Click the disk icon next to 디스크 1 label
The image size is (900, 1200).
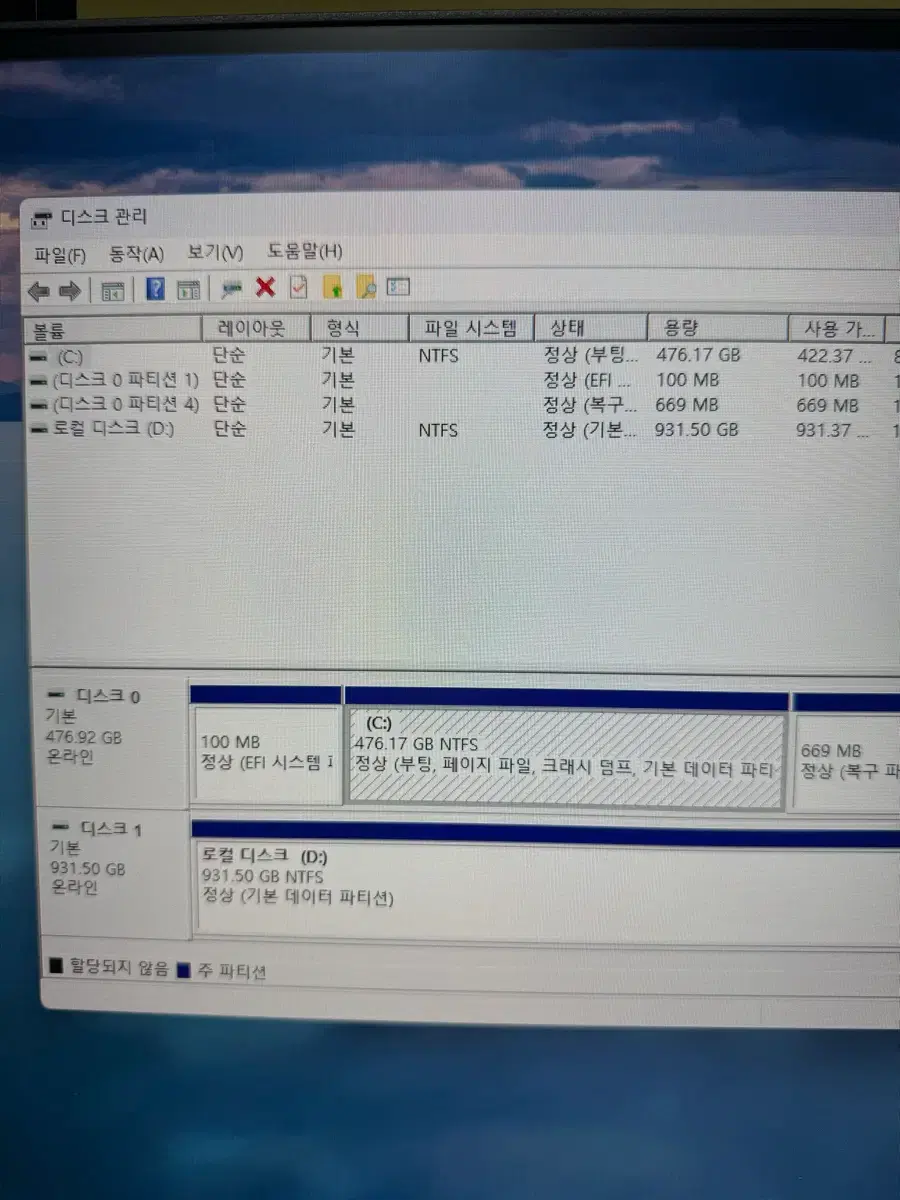[x=60, y=828]
